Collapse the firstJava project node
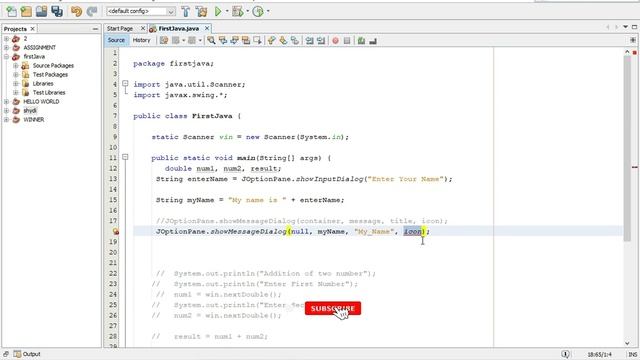 tap(7, 57)
